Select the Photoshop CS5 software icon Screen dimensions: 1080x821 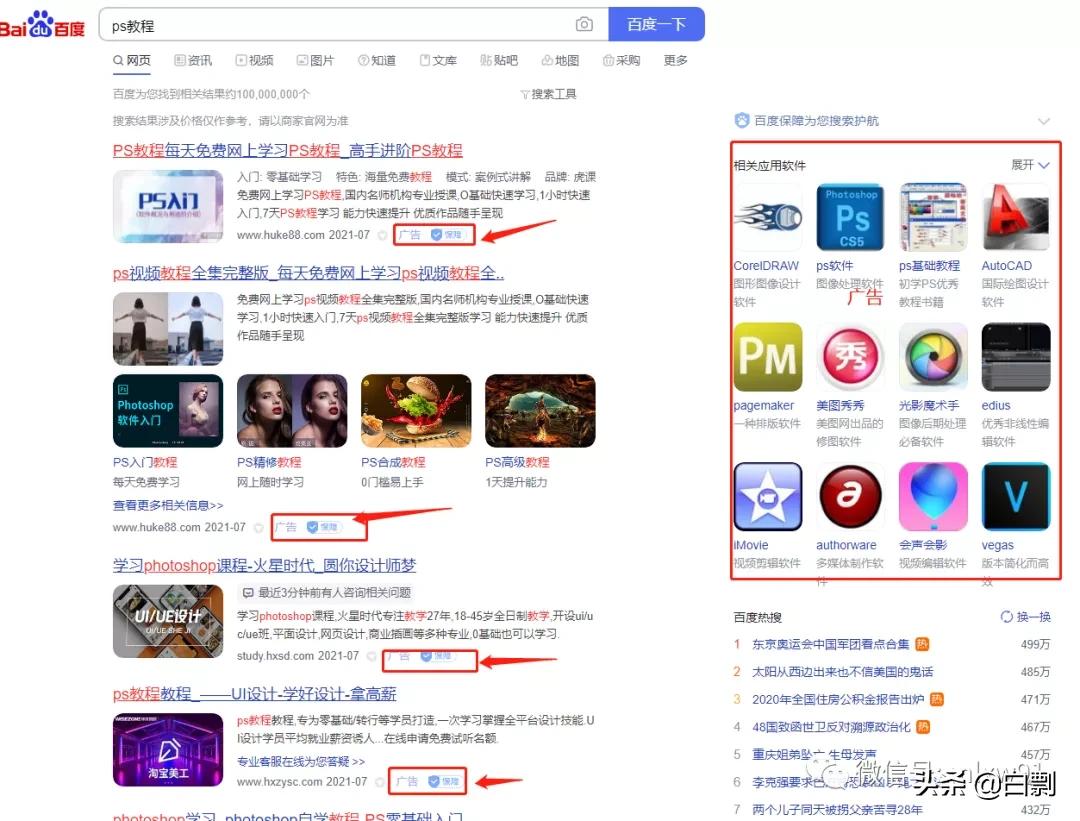850,216
